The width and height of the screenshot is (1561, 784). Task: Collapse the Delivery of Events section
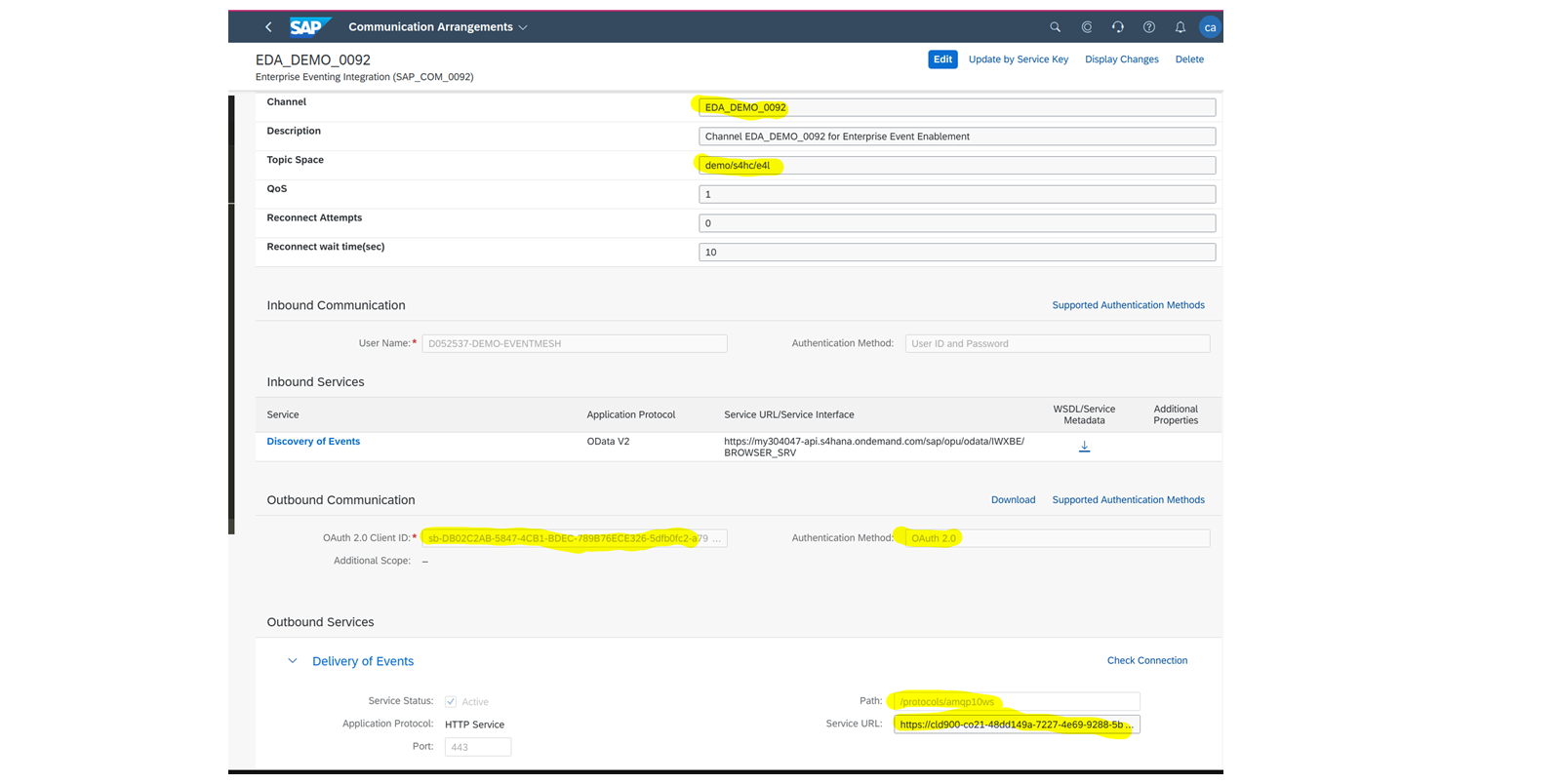[292, 661]
